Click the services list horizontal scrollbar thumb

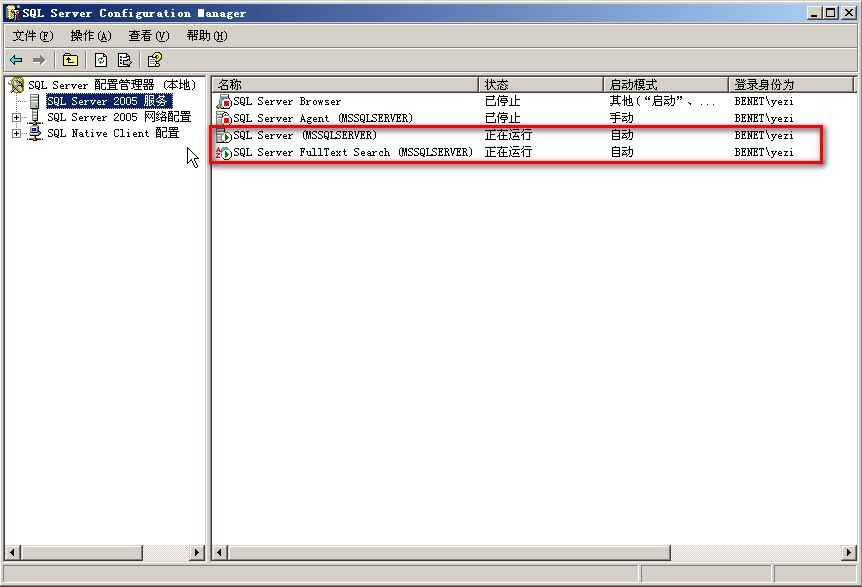point(449,552)
